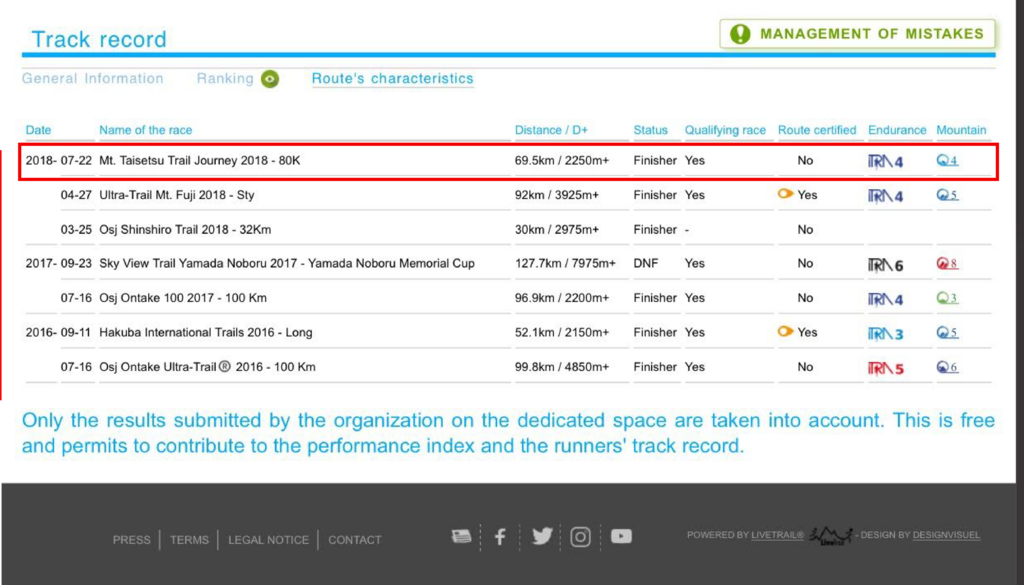This screenshot has width=1024, height=585.
Task: Click the Date column header
Action: (x=38, y=130)
